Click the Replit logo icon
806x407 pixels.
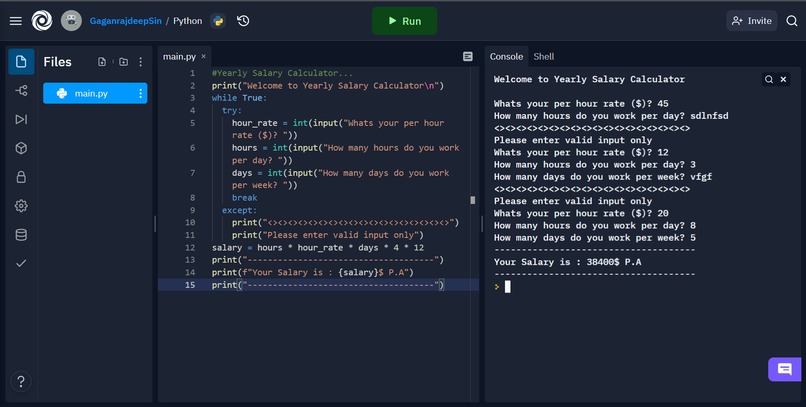tap(42, 21)
